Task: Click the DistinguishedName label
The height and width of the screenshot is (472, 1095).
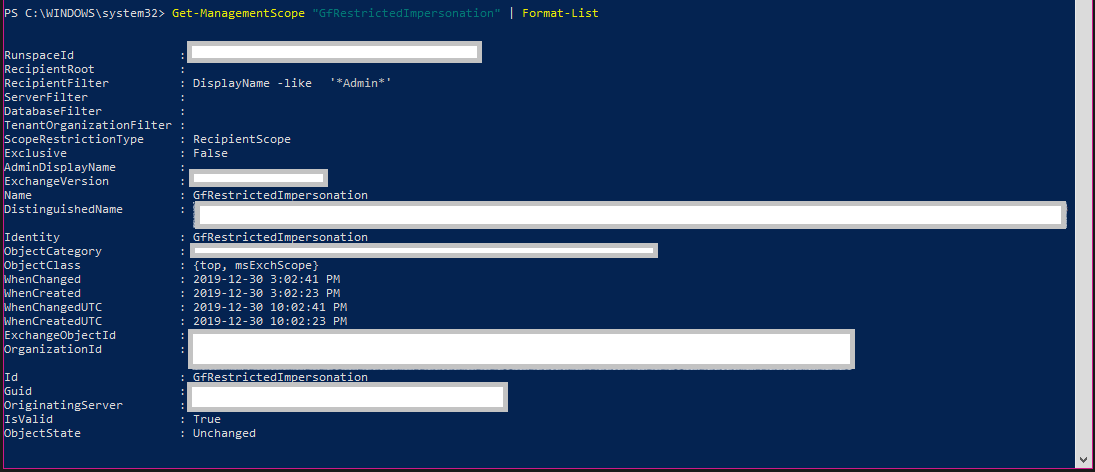Action: (x=64, y=209)
